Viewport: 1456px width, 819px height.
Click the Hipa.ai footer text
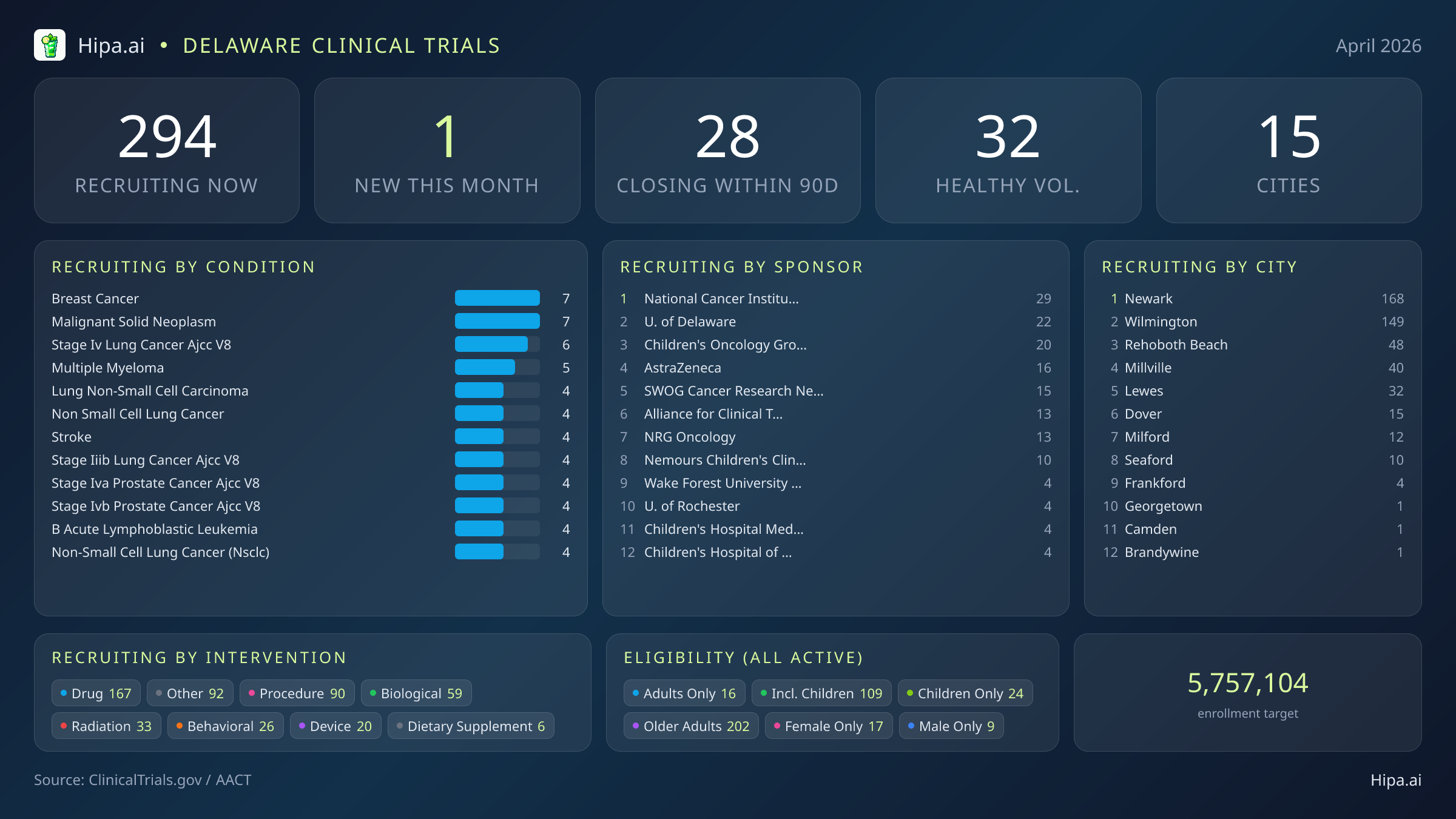(x=1396, y=780)
